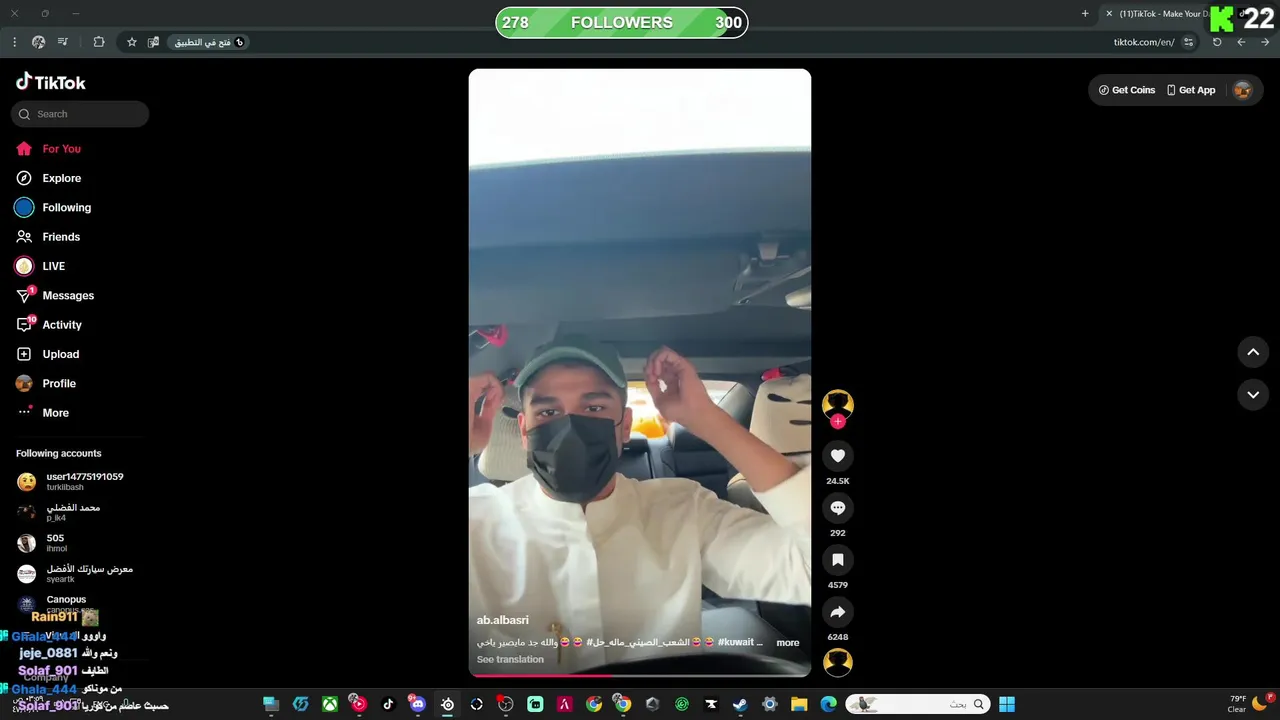The height and width of the screenshot is (720, 1280).
Task: Open Windows Start menu
Action: (1007, 704)
